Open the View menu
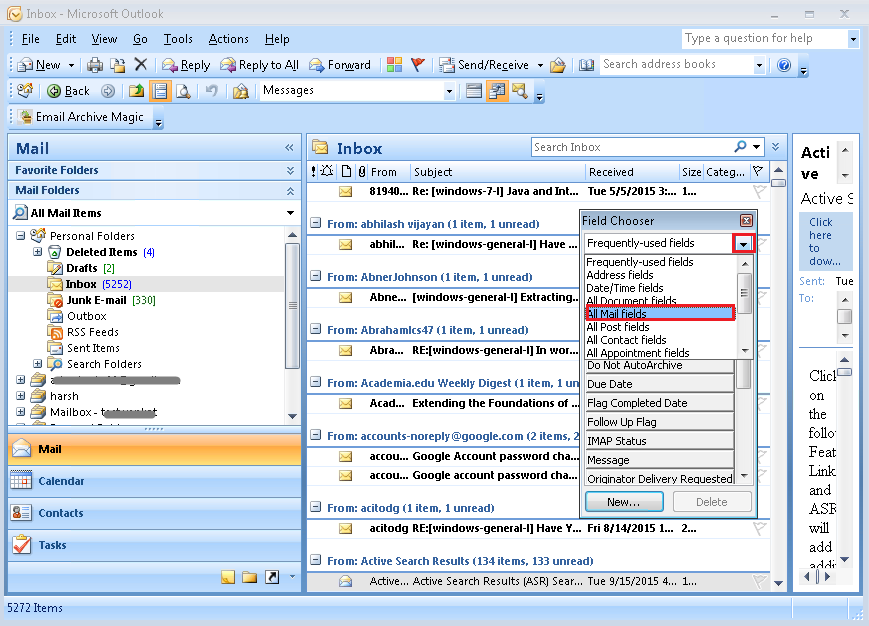 click(104, 39)
